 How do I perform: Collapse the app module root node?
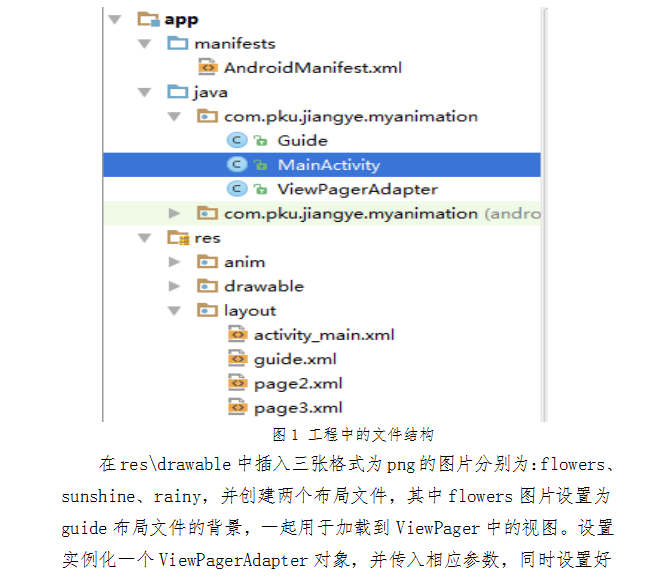(115, 19)
